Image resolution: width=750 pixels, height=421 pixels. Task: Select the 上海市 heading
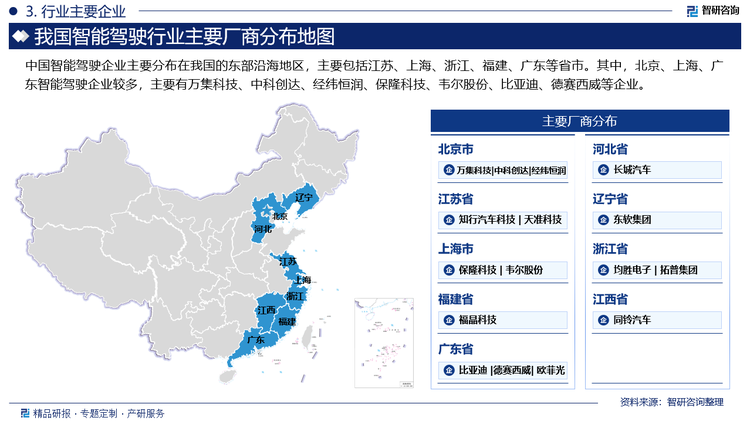[x=455, y=249]
